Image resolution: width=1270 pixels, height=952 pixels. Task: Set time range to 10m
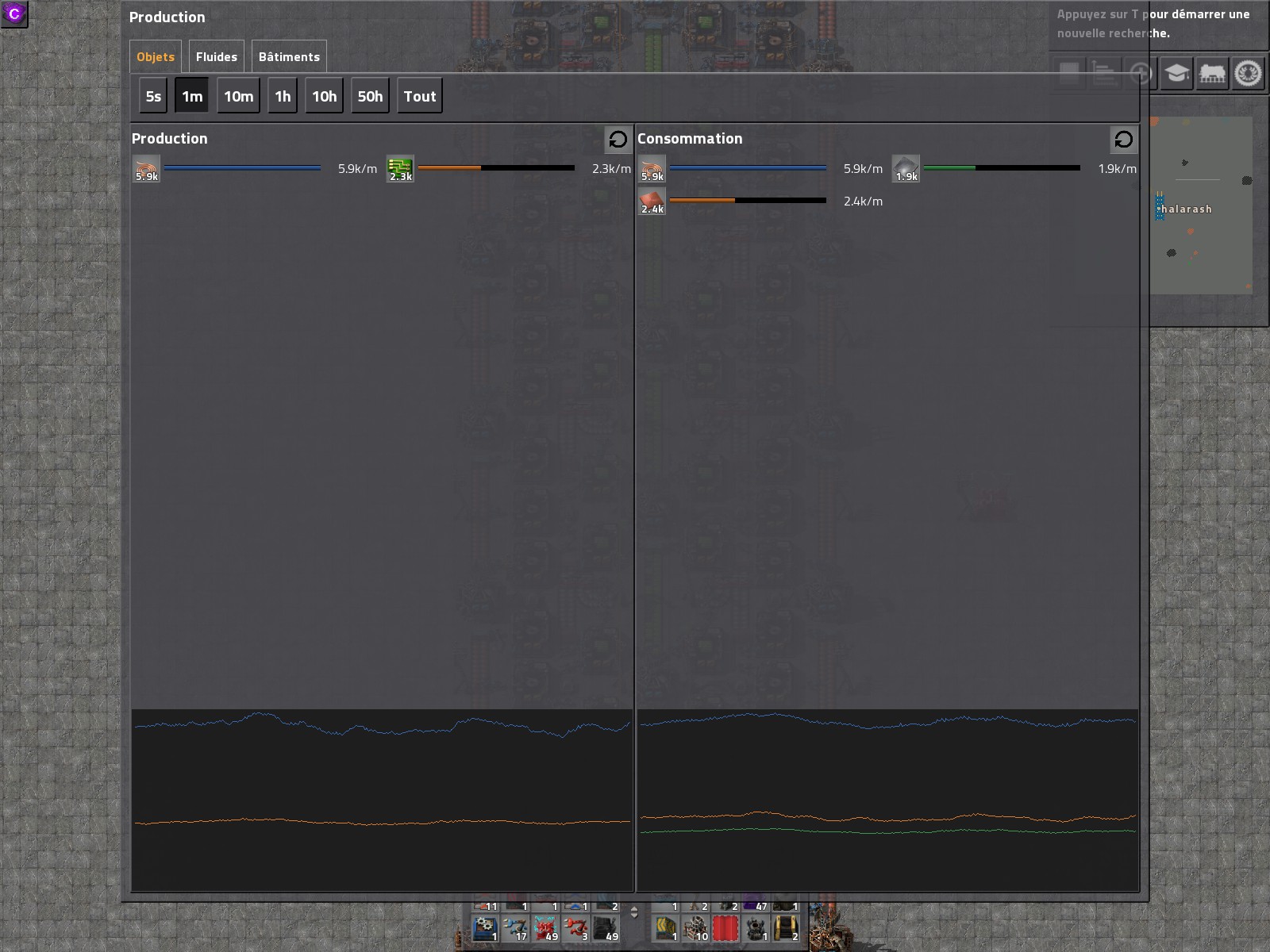click(x=238, y=96)
